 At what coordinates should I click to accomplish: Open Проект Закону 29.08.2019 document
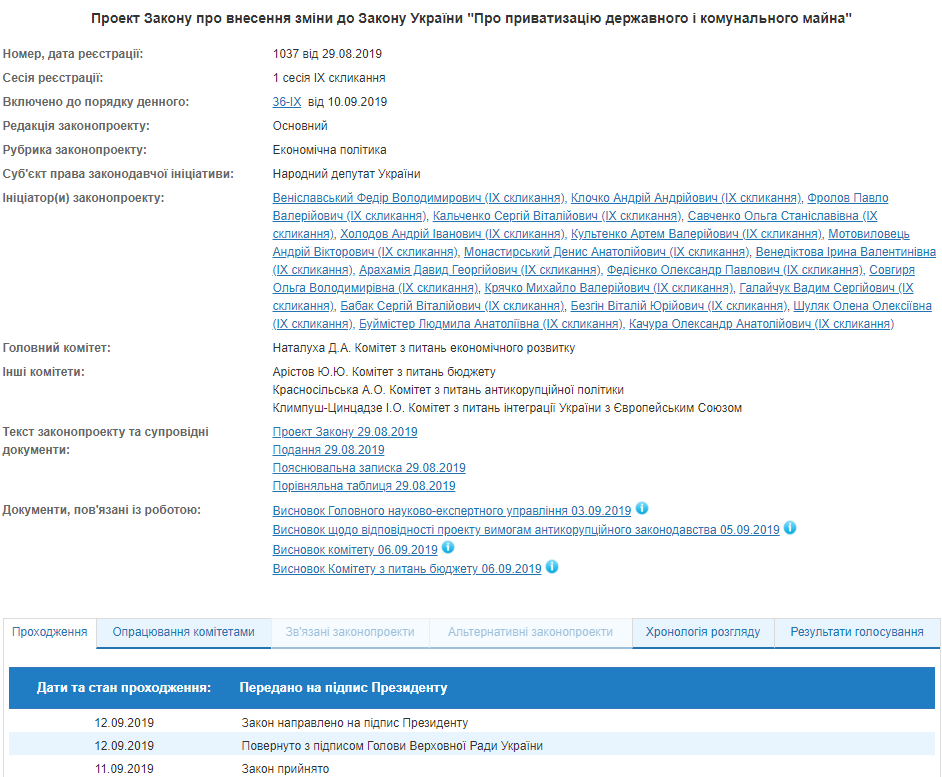click(345, 432)
